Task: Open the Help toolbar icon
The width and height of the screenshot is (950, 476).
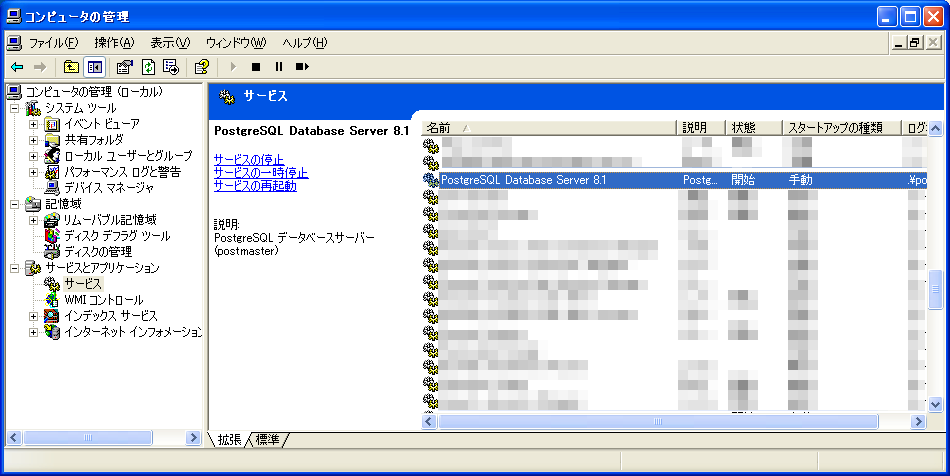Action: pos(202,67)
